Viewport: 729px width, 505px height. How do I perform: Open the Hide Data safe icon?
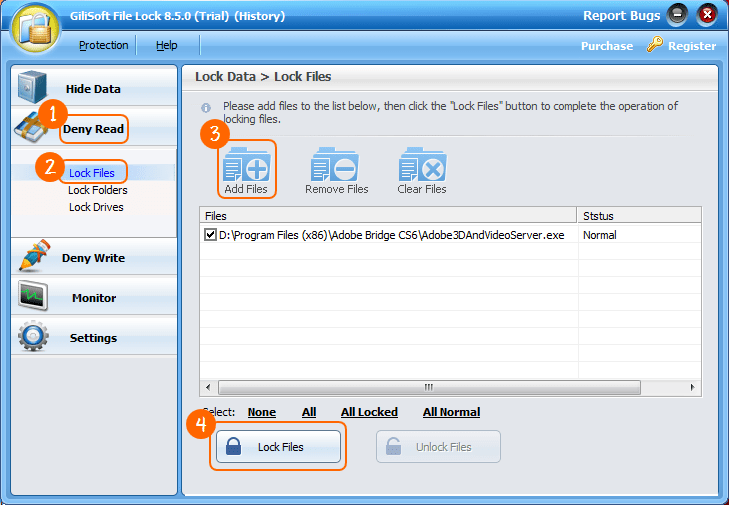[x=32, y=86]
